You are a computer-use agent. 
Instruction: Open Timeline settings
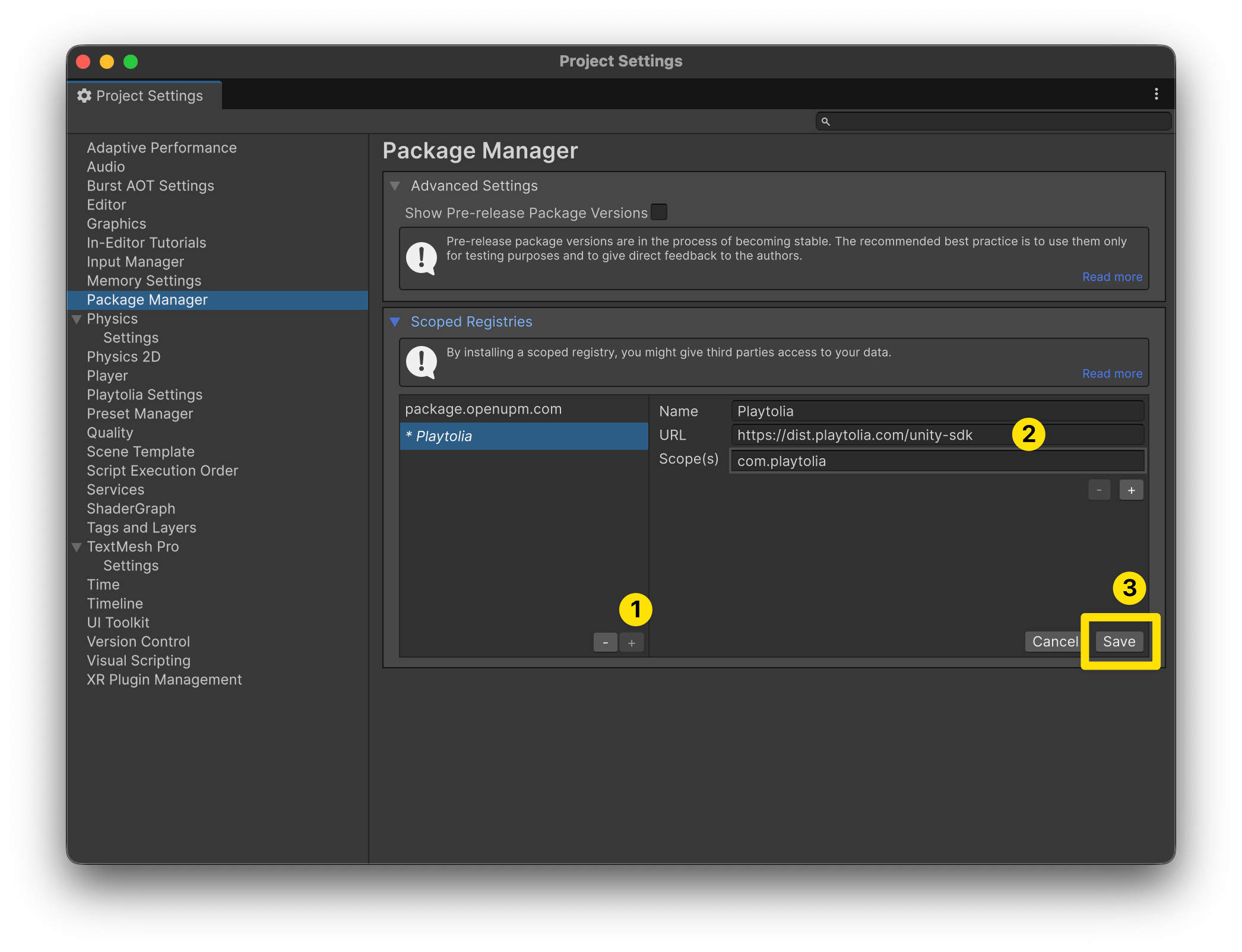[115, 604]
